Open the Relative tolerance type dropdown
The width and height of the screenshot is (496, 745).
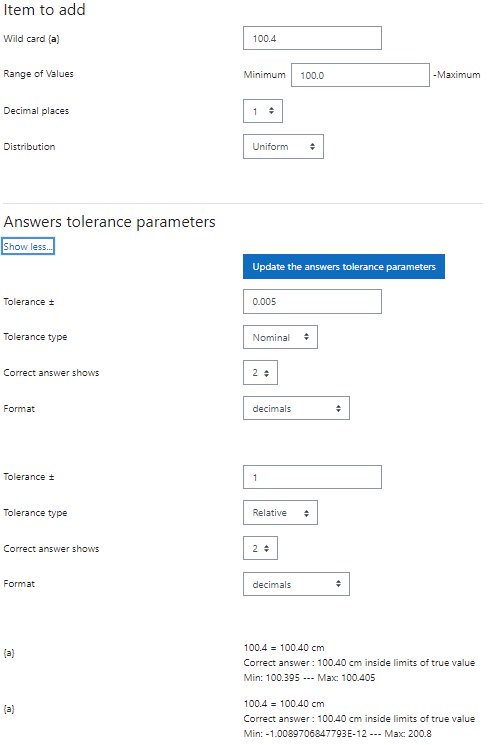(x=280, y=513)
